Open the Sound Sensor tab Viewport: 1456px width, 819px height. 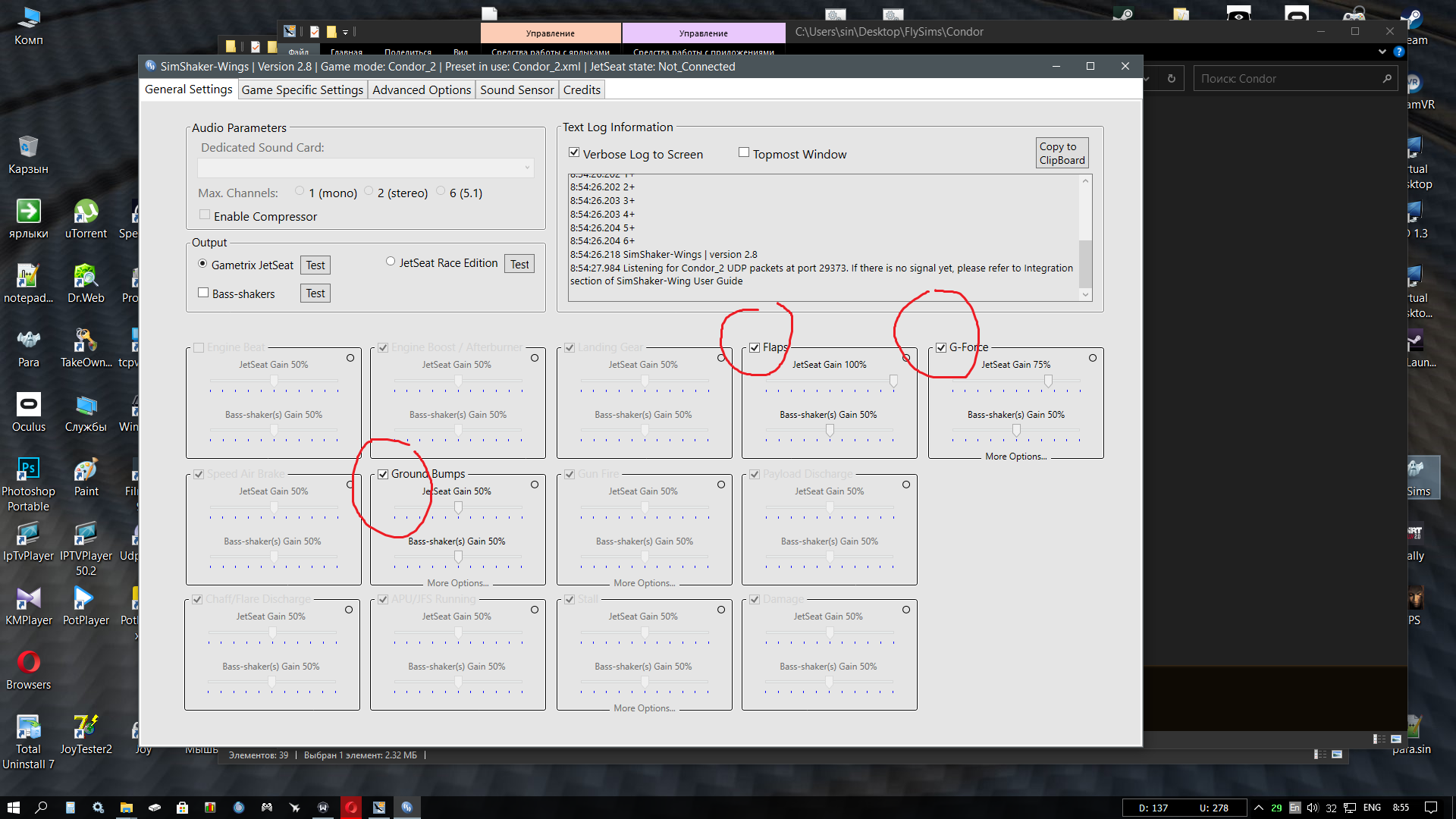click(x=516, y=90)
